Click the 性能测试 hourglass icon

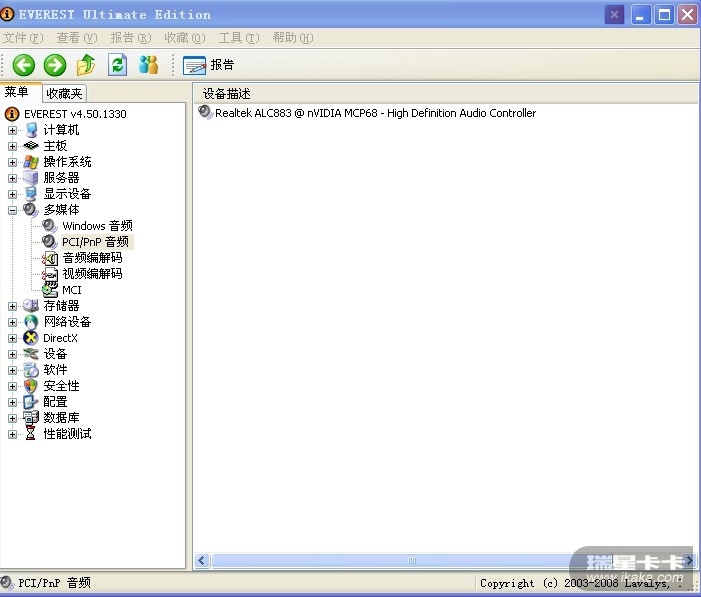coord(30,433)
